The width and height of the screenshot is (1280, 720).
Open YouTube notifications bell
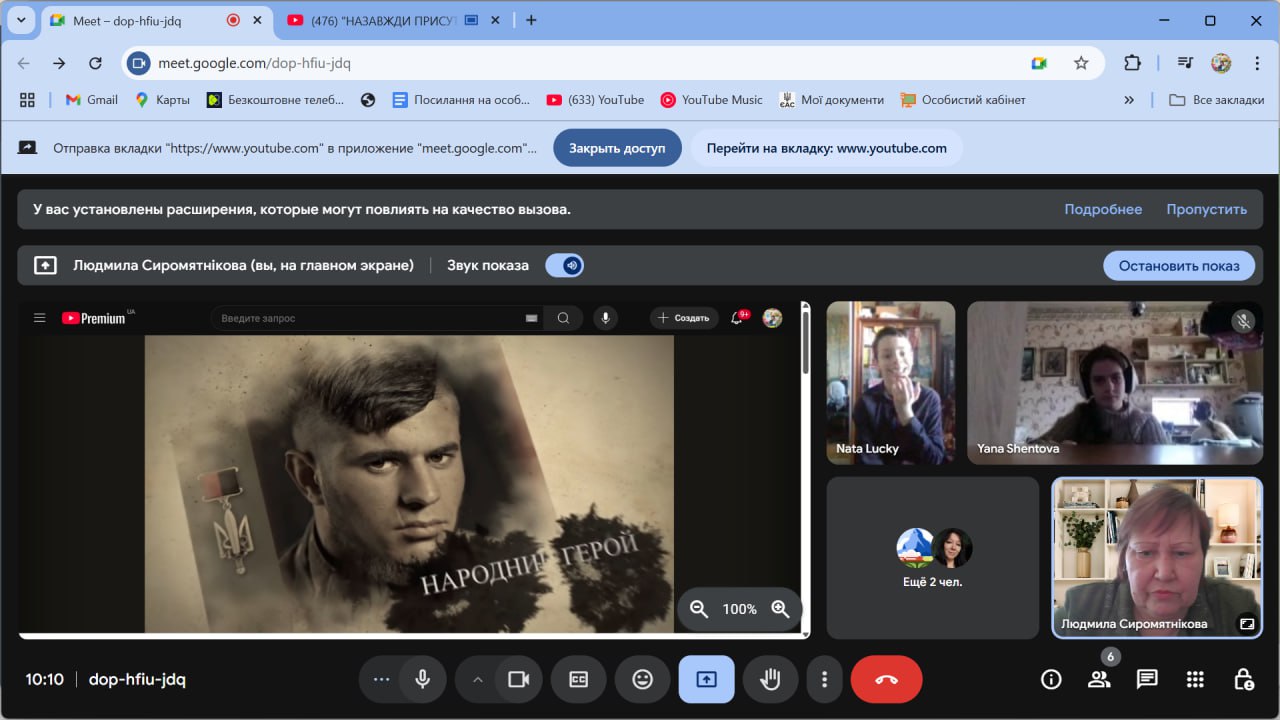click(738, 318)
